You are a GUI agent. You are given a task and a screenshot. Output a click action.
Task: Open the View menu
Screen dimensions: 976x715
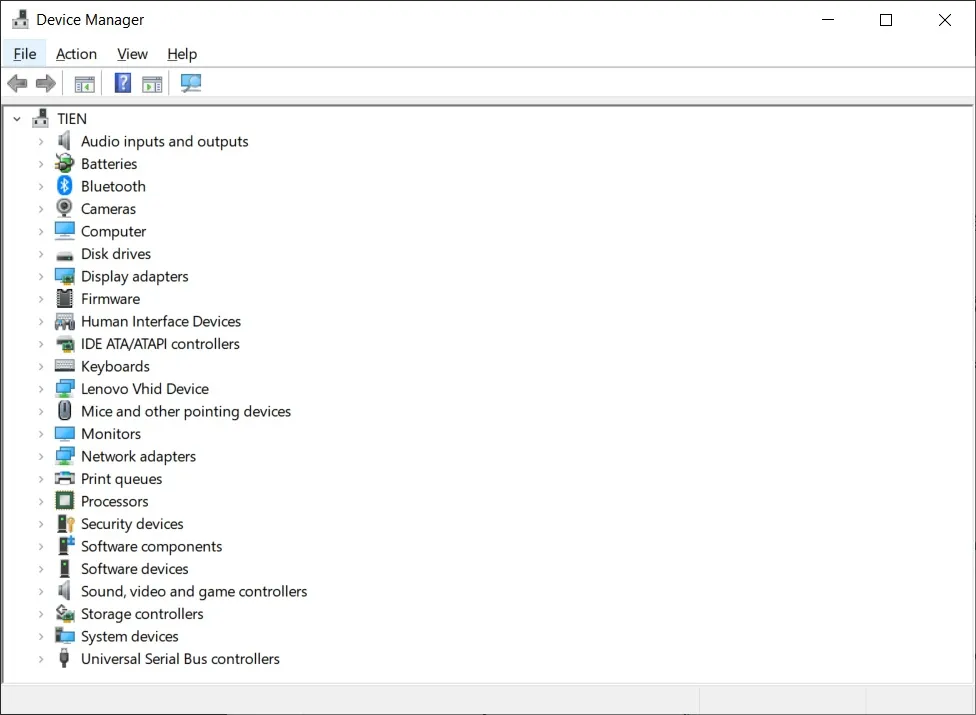coord(131,54)
